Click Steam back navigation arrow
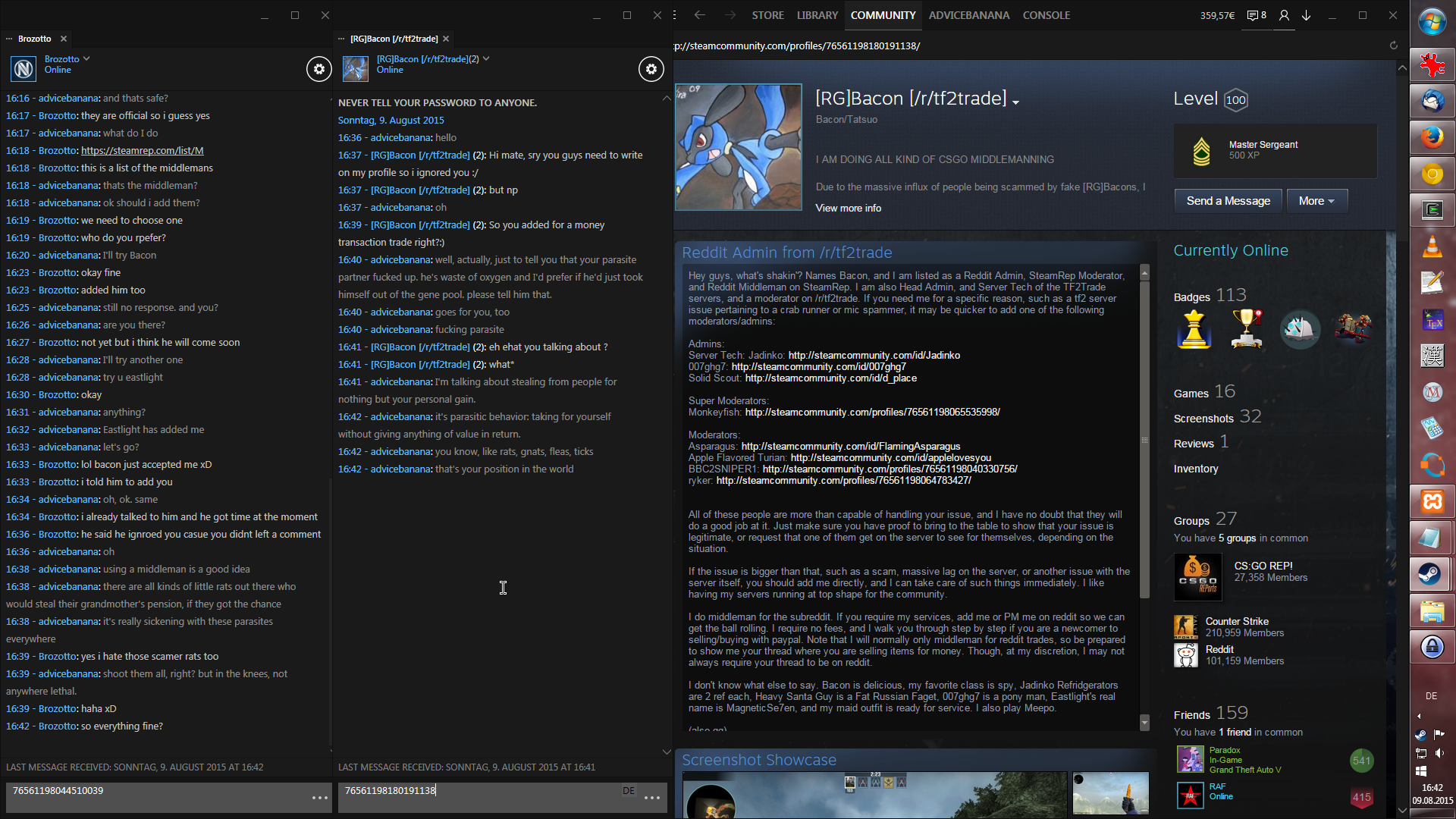The height and width of the screenshot is (819, 1456). [699, 15]
